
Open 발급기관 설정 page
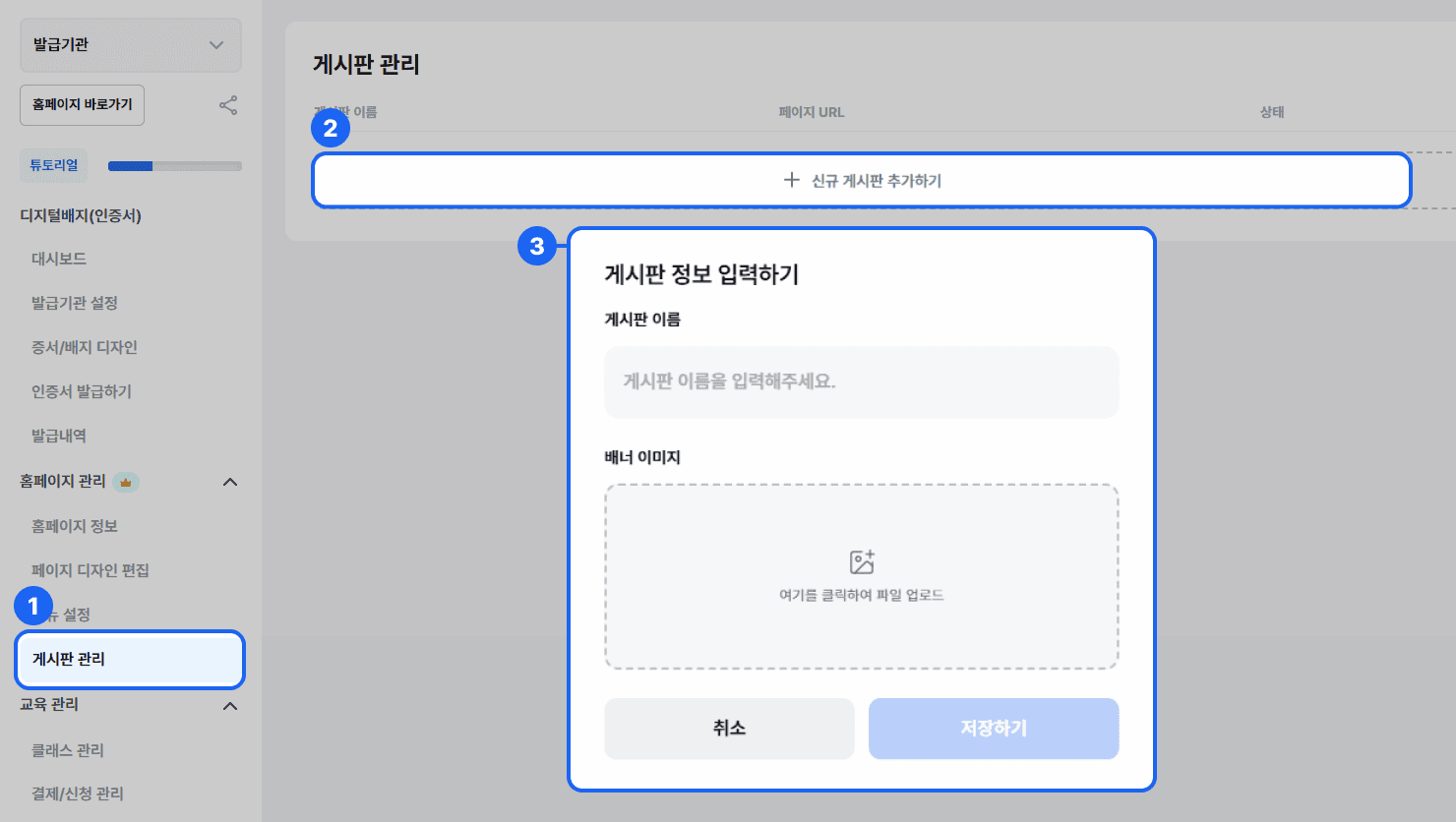coord(75,303)
